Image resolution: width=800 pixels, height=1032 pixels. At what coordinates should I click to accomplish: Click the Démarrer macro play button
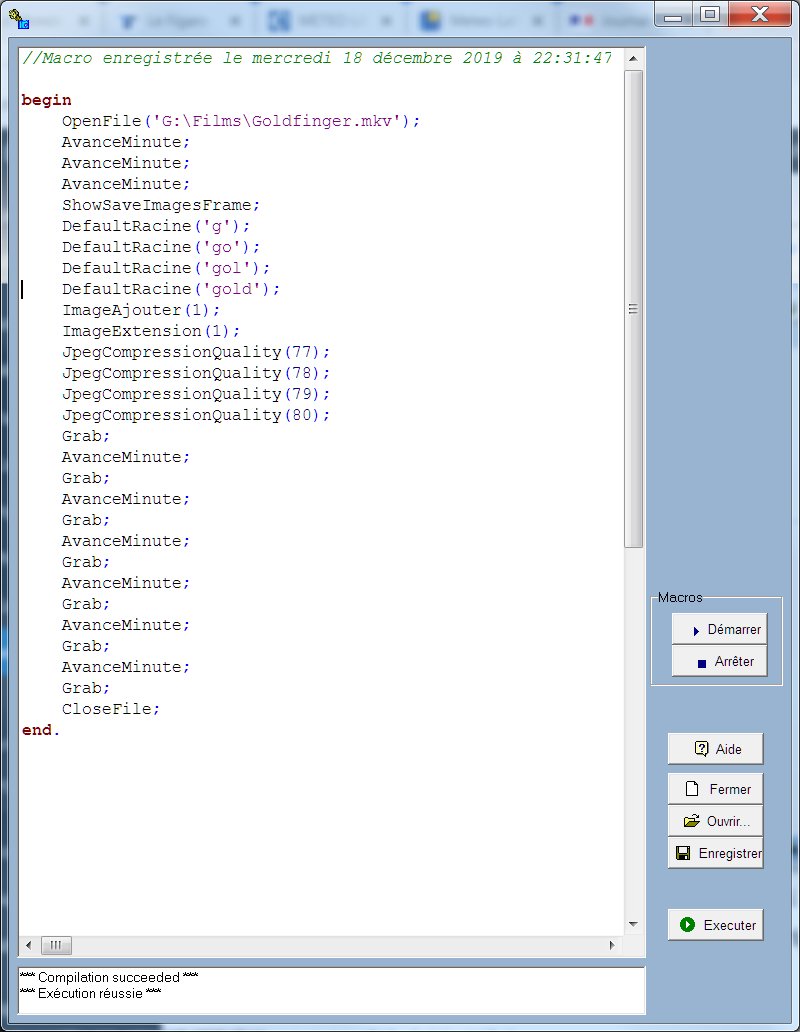pyautogui.click(x=719, y=630)
